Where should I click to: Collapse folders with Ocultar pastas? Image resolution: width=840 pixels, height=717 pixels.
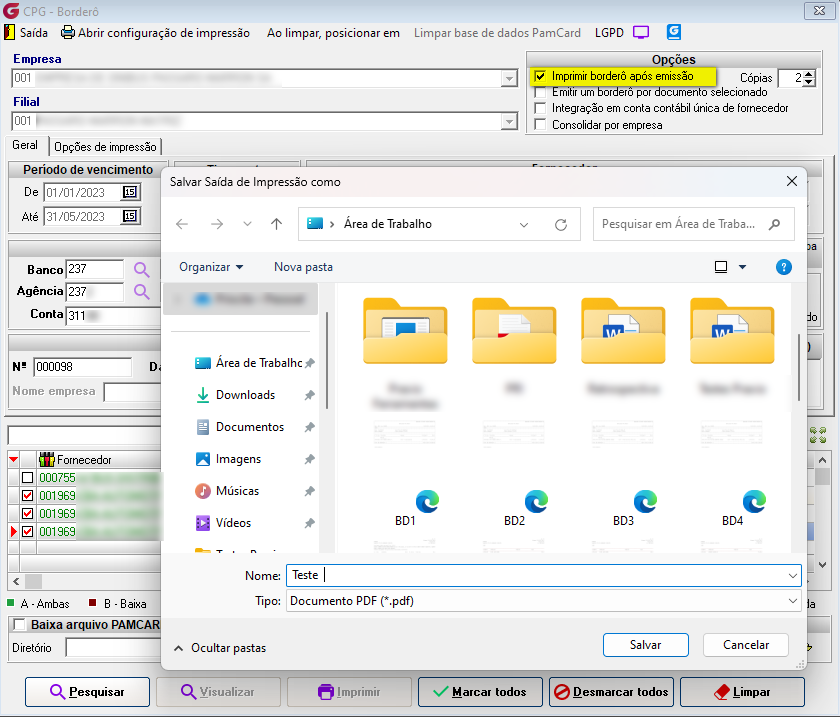220,648
